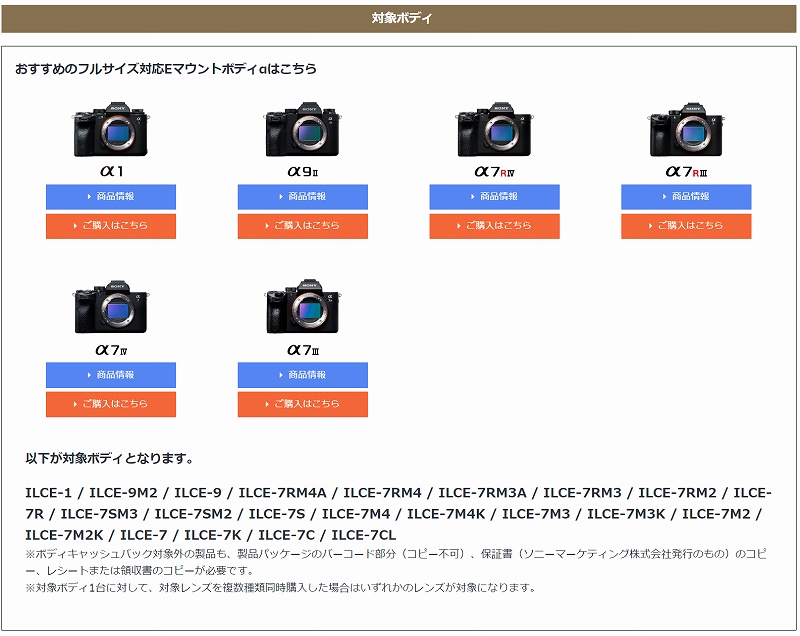Screen dimensions: 800x636
Task: Click the ※対象ボディ1台に対して note
Action: (281, 588)
